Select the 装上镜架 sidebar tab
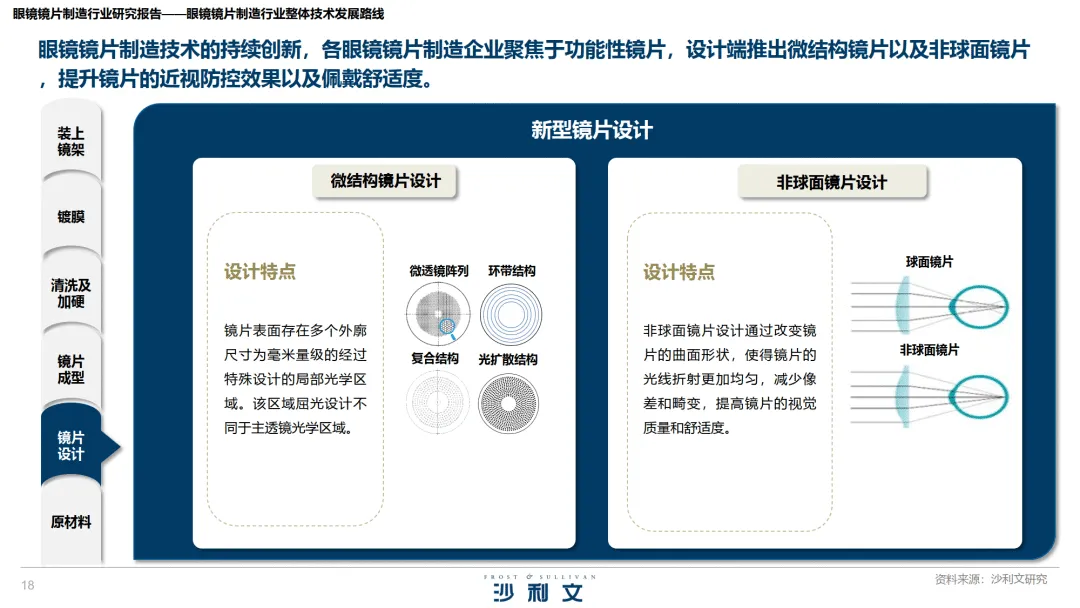The image size is (1080, 608). 71,141
